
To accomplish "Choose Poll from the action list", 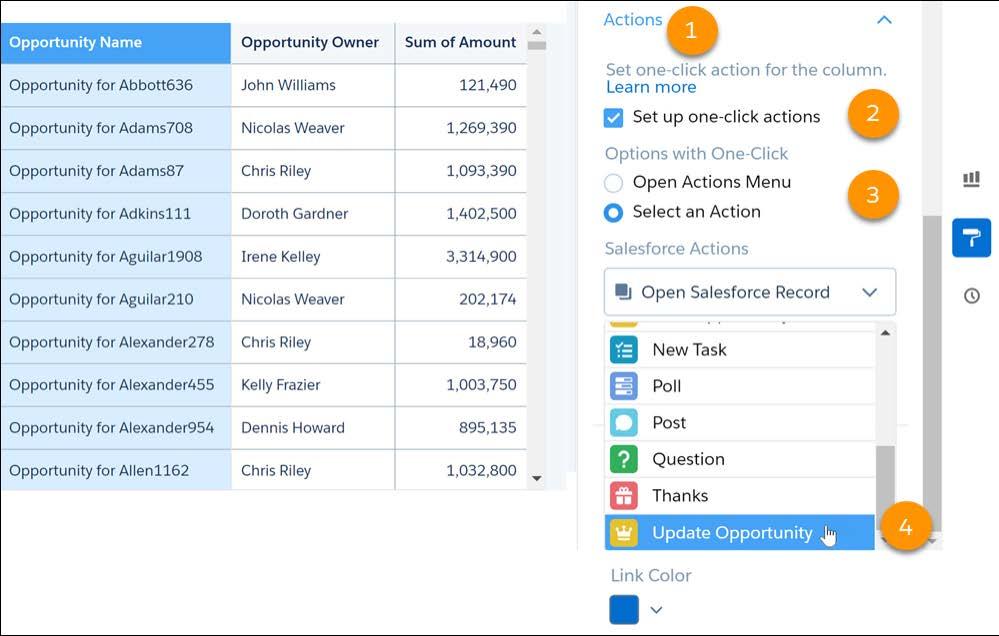I will [740, 386].
